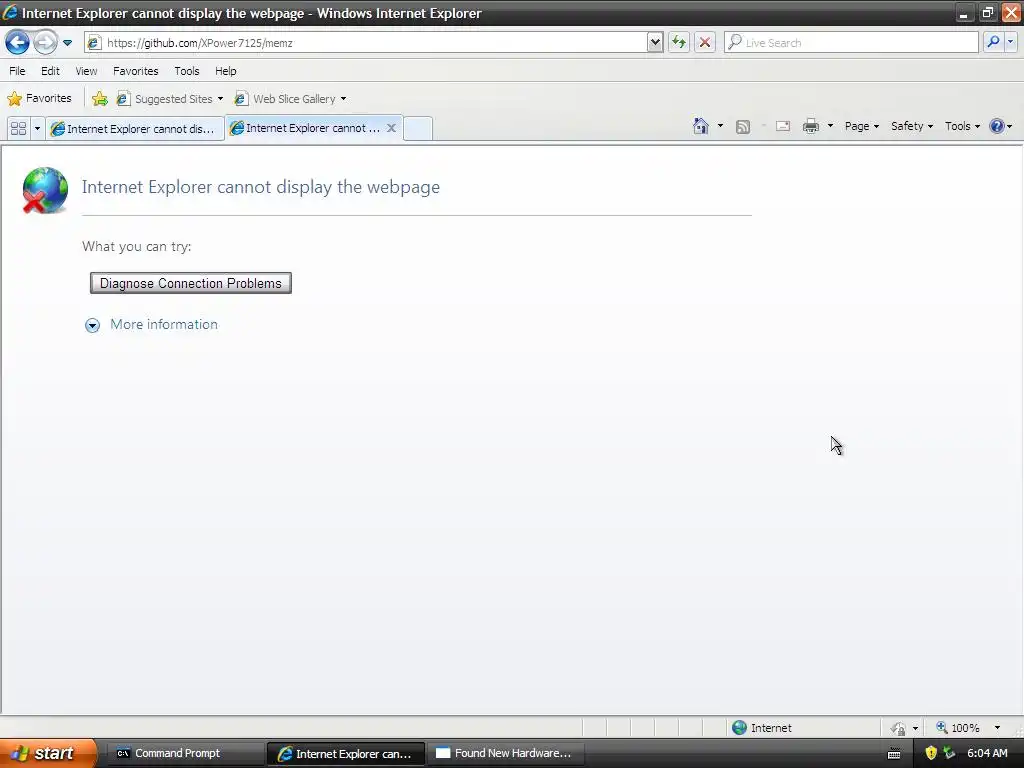Click the blue Help question icon
Image resolution: width=1024 pixels, height=768 pixels.
(997, 126)
